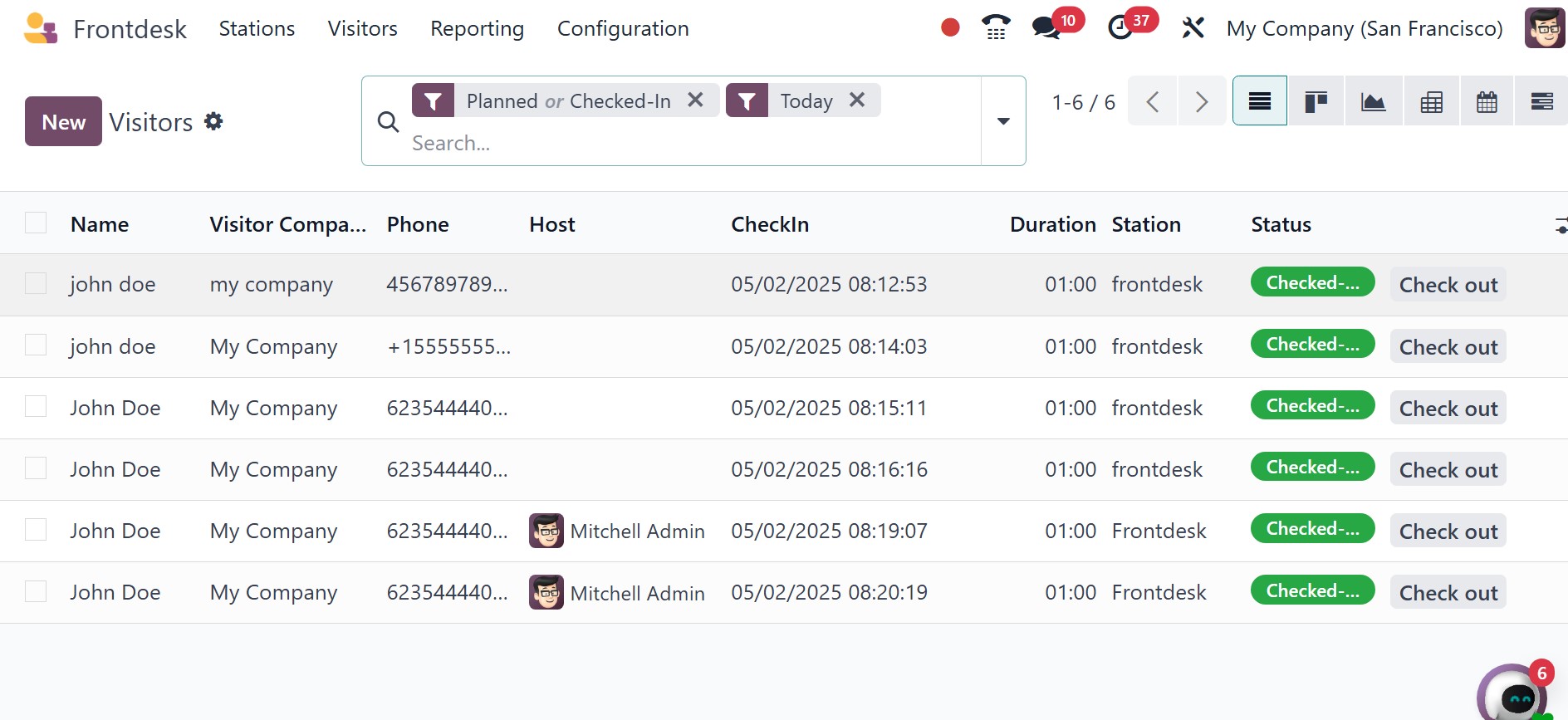Open the My Company (San Francisco) switcher
Screen dimensions: 1568x720
[x=1364, y=28]
